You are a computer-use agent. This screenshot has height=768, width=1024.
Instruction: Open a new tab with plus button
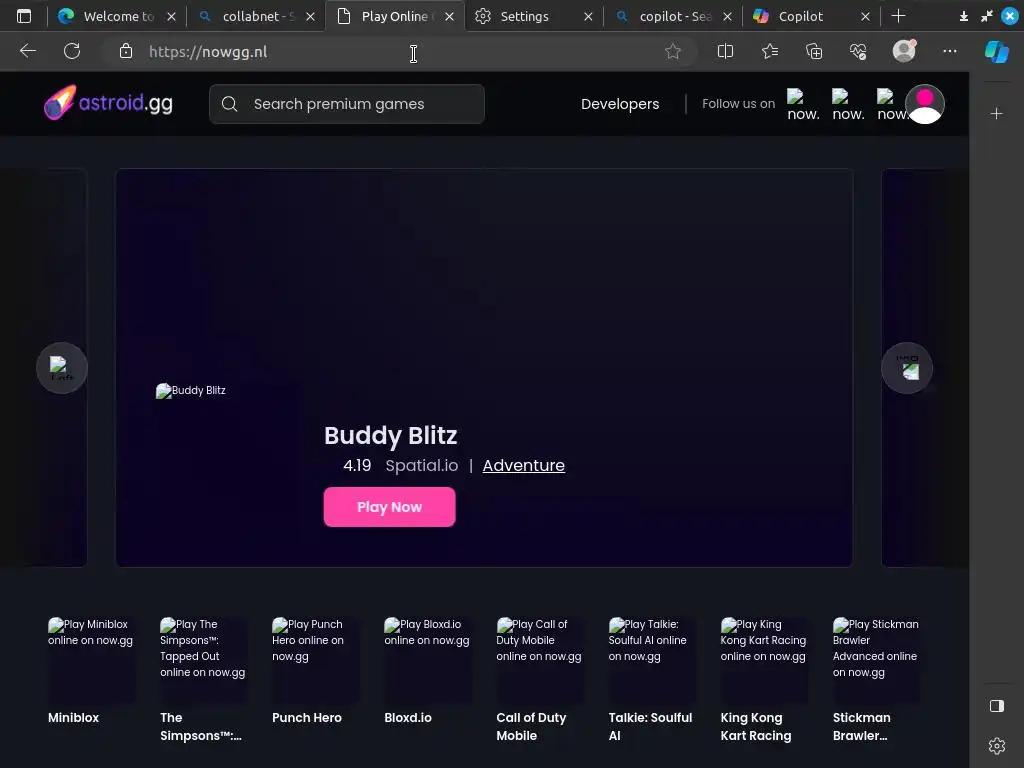coord(899,16)
